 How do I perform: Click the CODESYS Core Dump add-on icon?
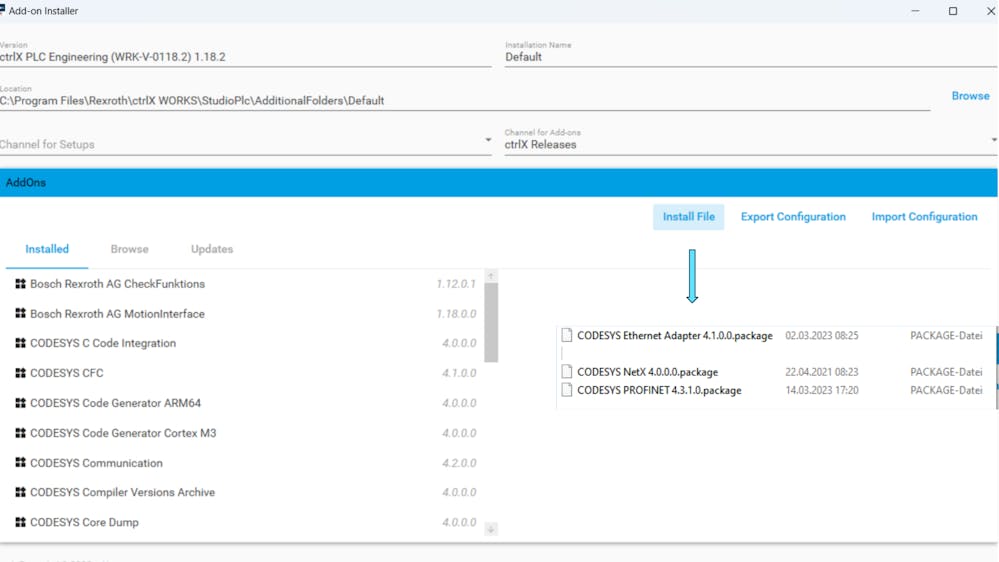[x=20, y=522]
